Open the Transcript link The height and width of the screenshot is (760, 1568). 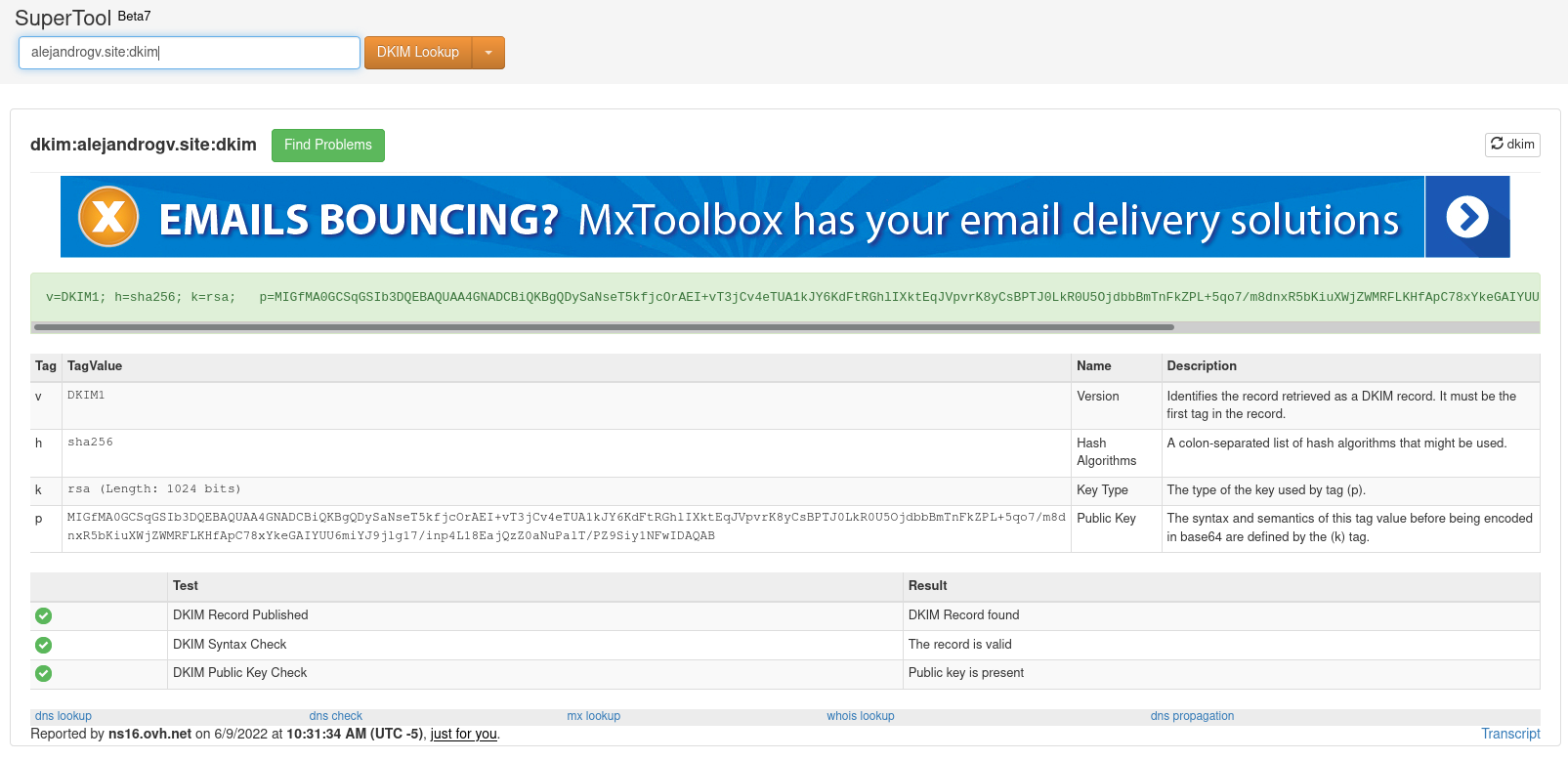pos(1510,734)
